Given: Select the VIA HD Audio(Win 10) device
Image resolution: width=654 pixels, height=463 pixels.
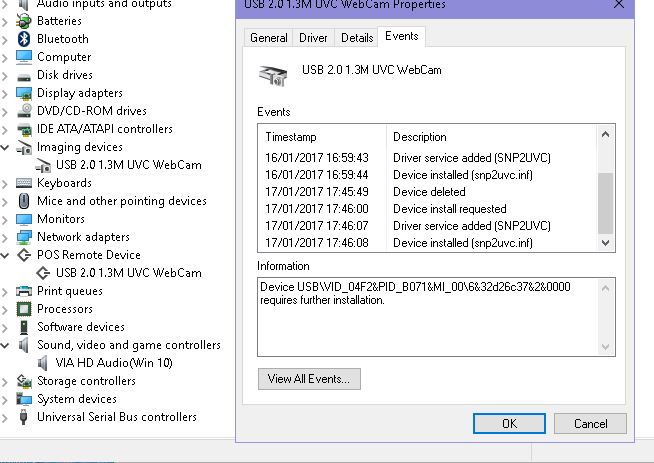Looking at the screenshot, I should click(x=114, y=363).
